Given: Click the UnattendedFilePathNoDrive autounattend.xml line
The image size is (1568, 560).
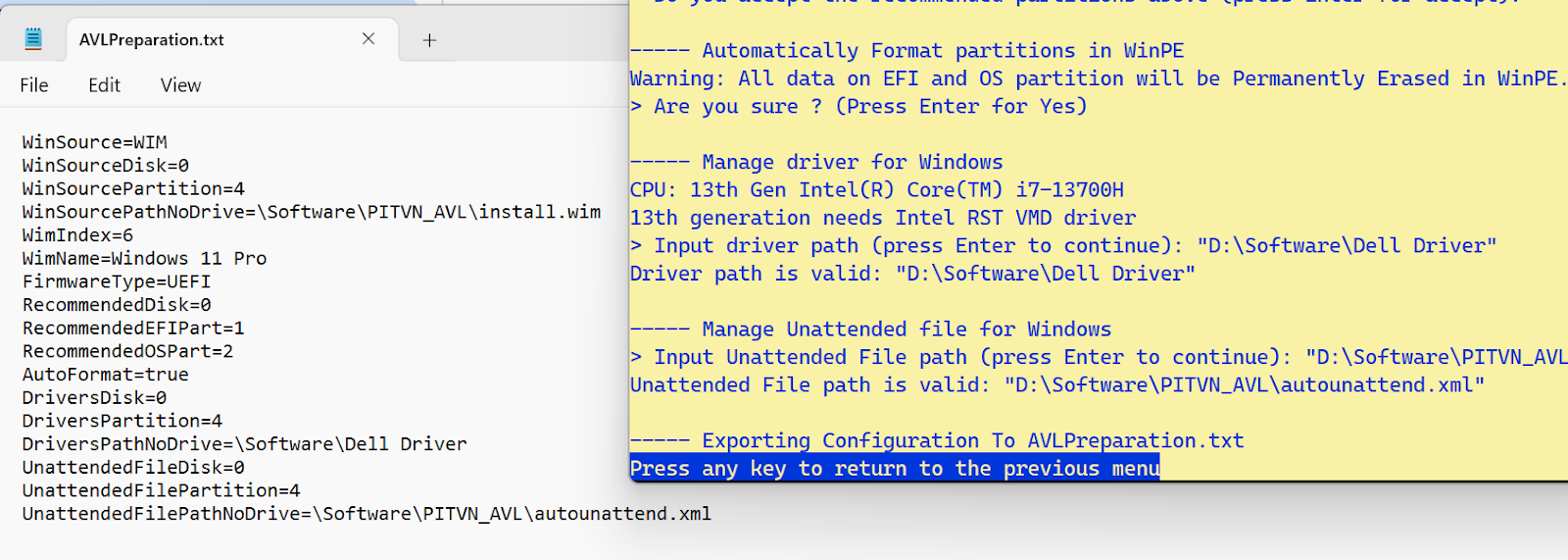Looking at the screenshot, I should coord(367,514).
